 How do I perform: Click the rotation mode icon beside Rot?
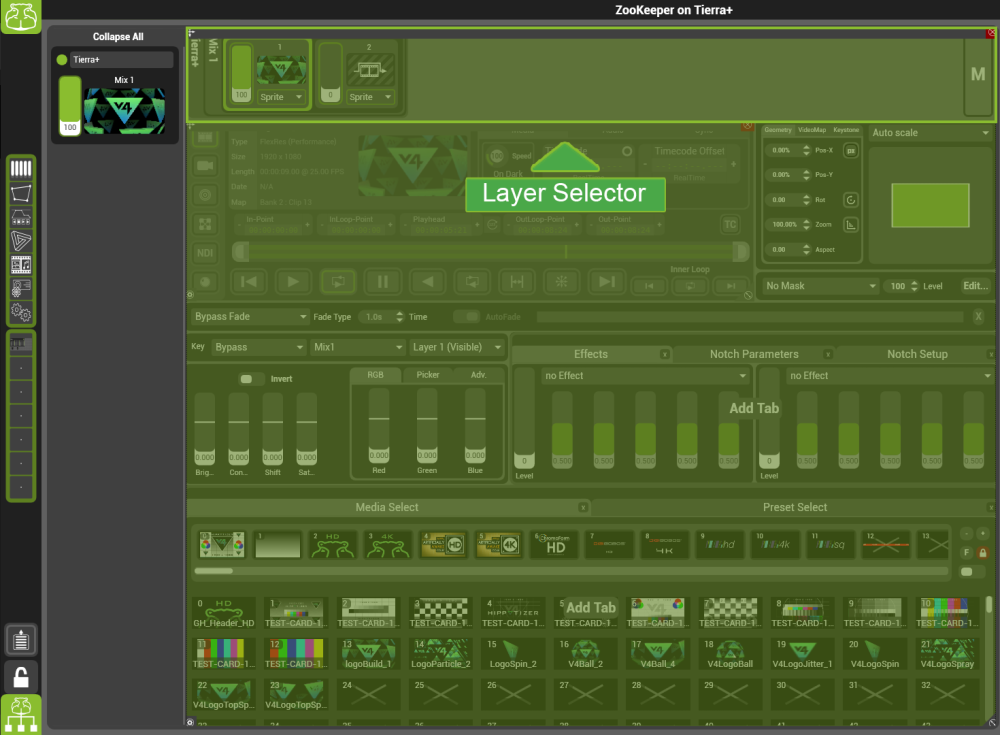point(851,200)
